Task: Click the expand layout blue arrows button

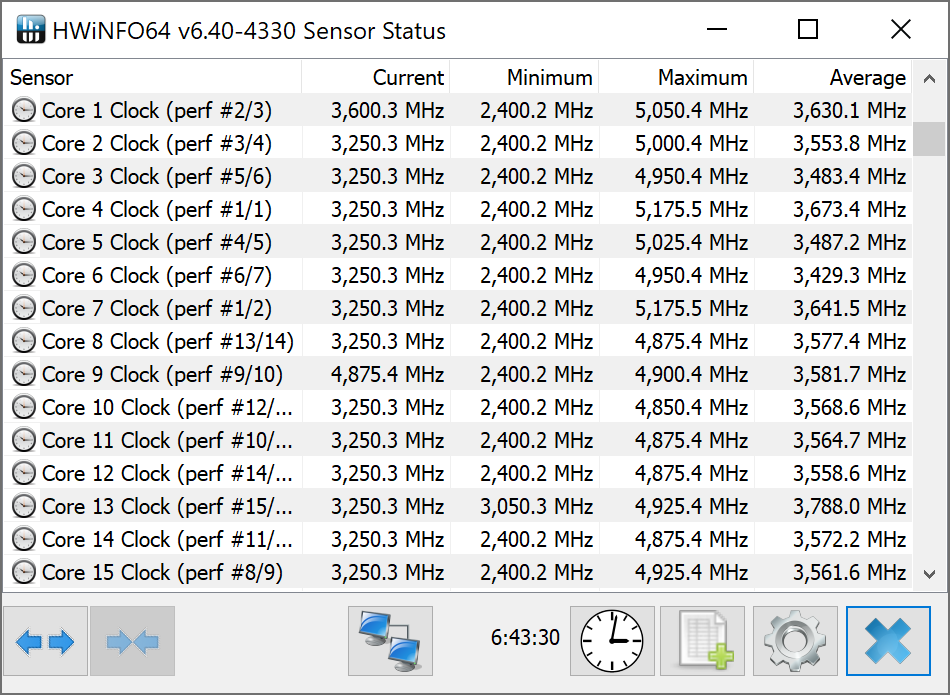Action: [45, 641]
